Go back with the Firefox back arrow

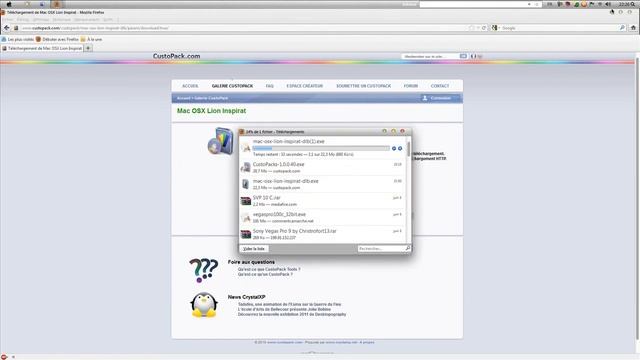coord(7,28)
